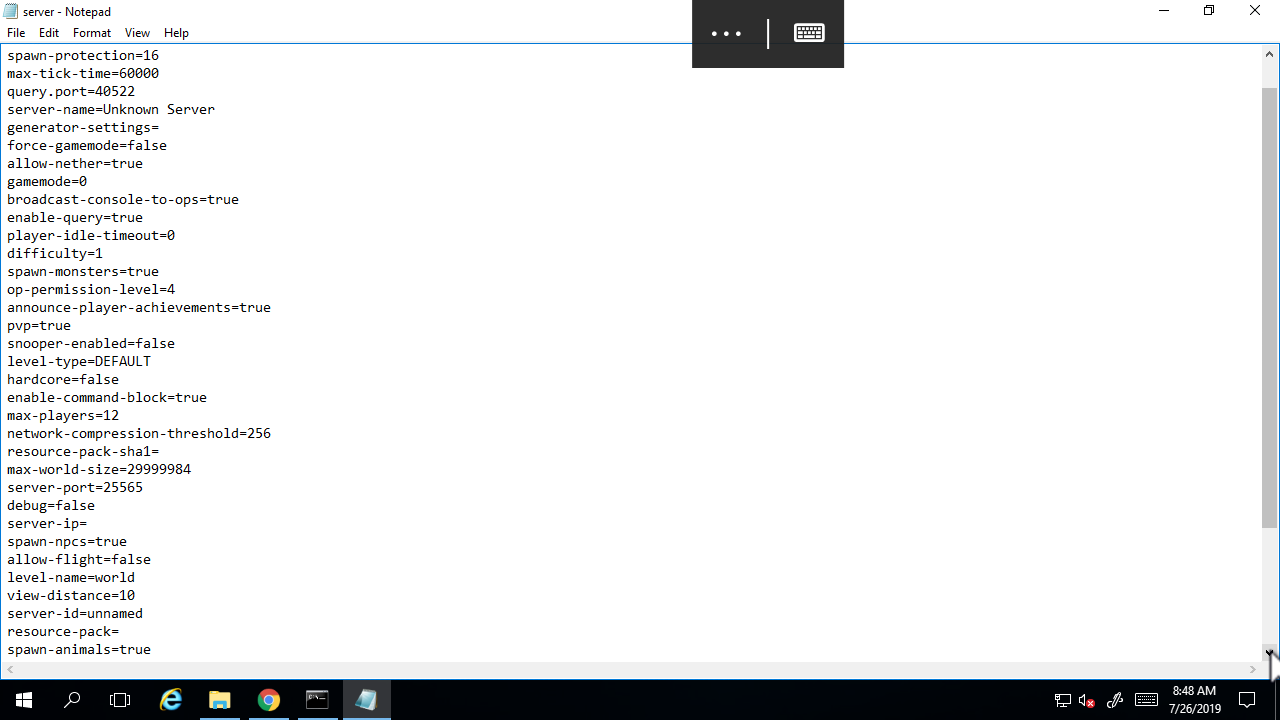Click the 'enable-query=true' line

tap(75, 217)
